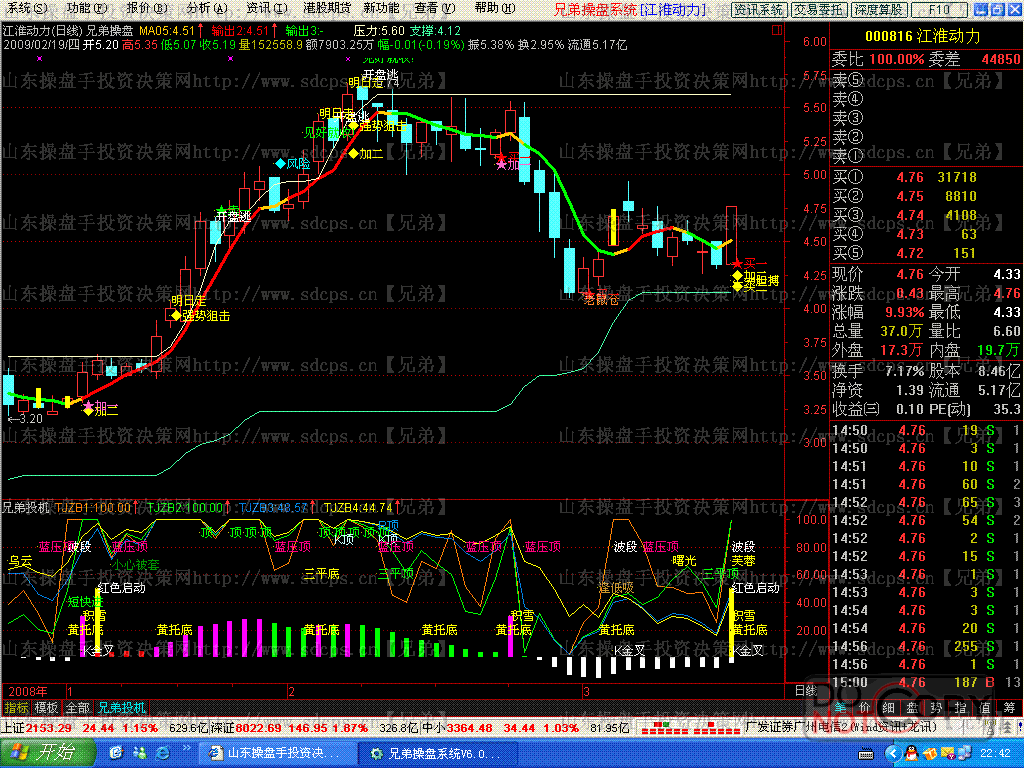Open the Windows 开始 Start button
The image size is (1024, 768).
[x=46, y=753]
